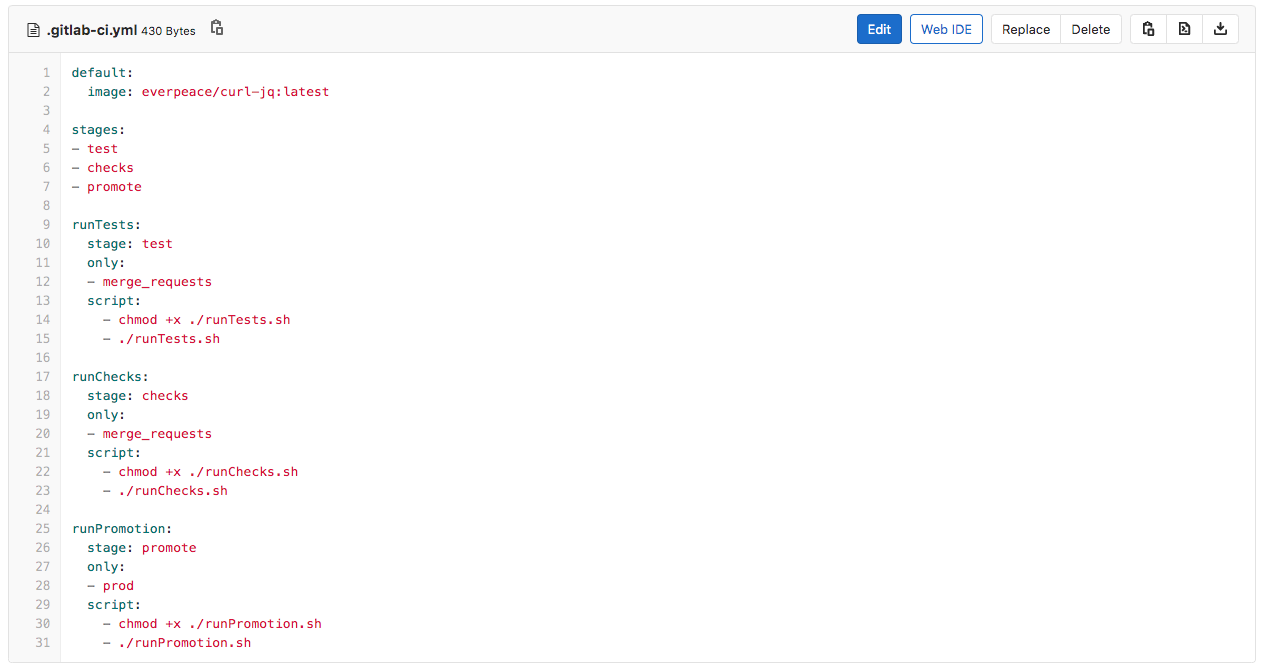Screen dimensions: 1265x668
Task: Click 'stage: test' line
Action: 130,244
